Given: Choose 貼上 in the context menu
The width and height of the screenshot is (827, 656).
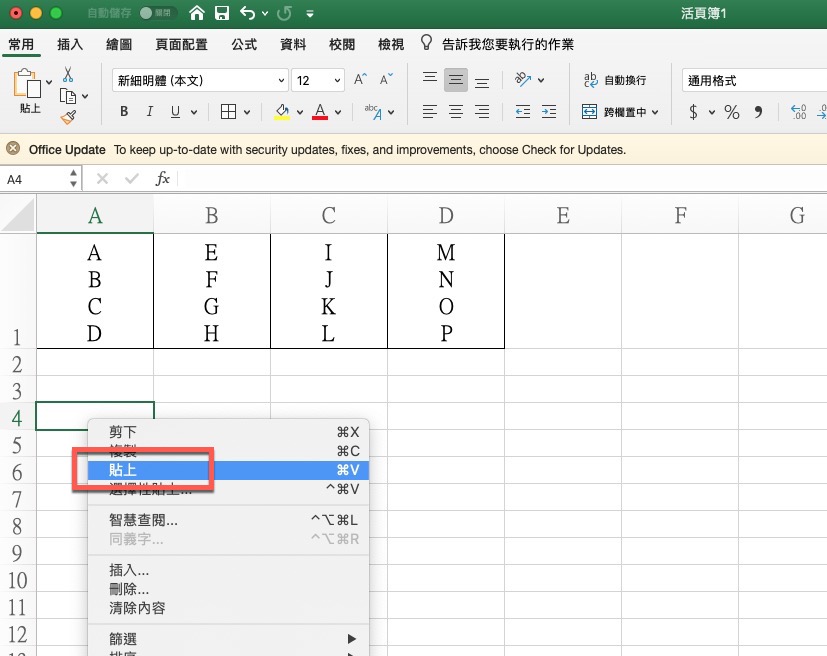Looking at the screenshot, I should pos(124,469).
